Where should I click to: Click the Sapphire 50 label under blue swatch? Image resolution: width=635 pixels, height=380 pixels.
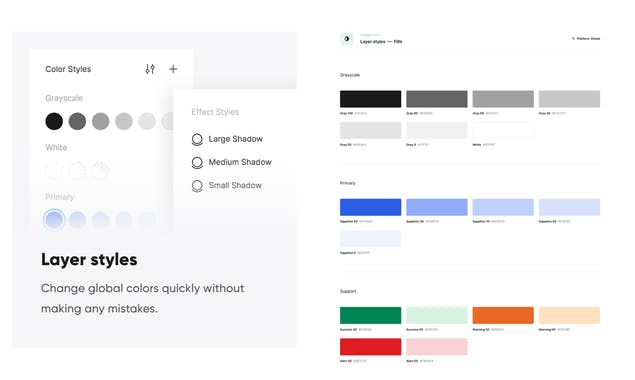point(349,222)
